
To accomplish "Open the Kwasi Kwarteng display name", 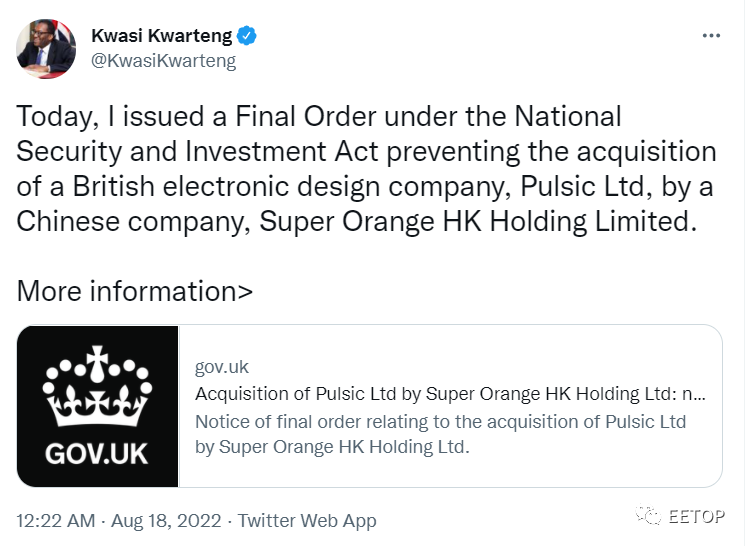I will (x=160, y=36).
